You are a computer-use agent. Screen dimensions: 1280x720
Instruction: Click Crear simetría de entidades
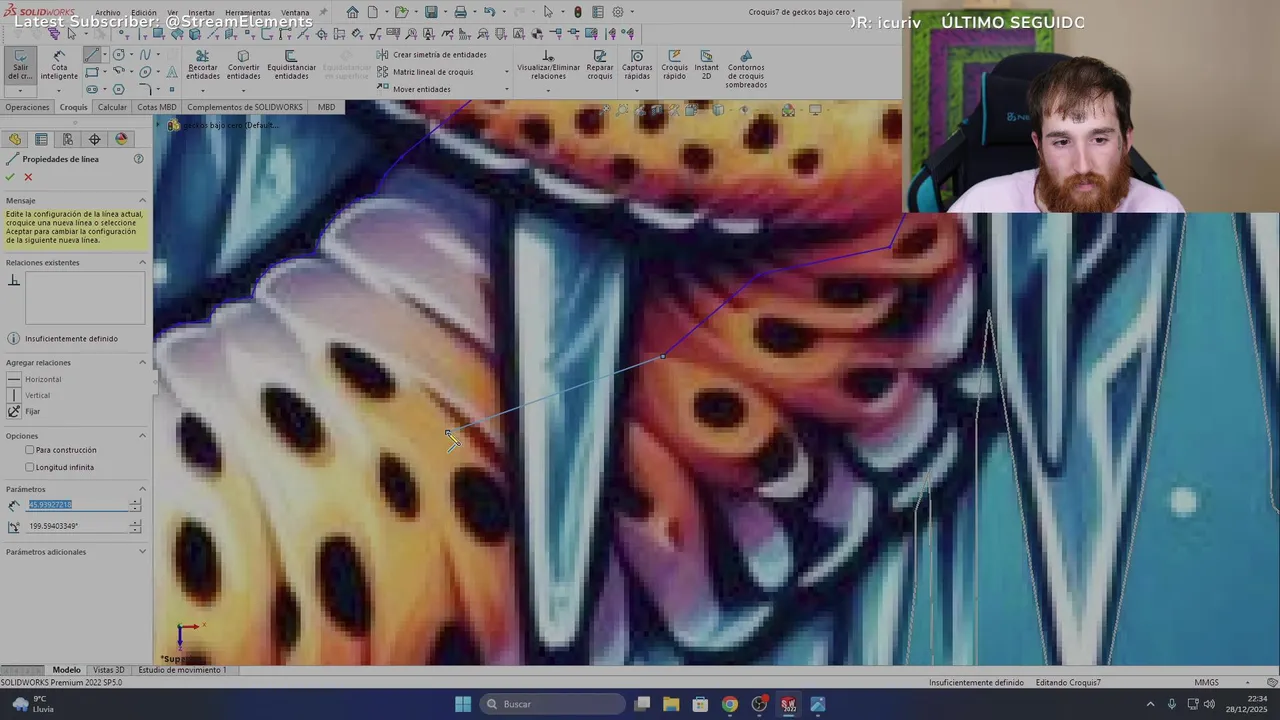(432, 55)
